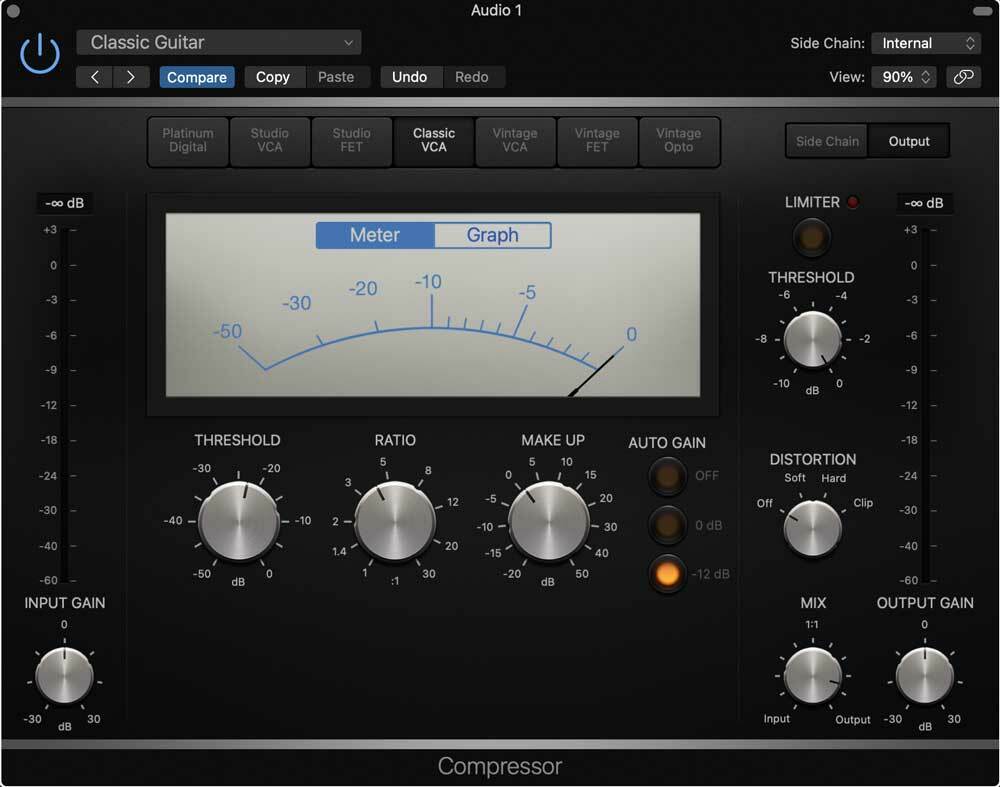Select the 0 dB Auto Gain option
This screenshot has height=787, width=1000.
point(665,525)
